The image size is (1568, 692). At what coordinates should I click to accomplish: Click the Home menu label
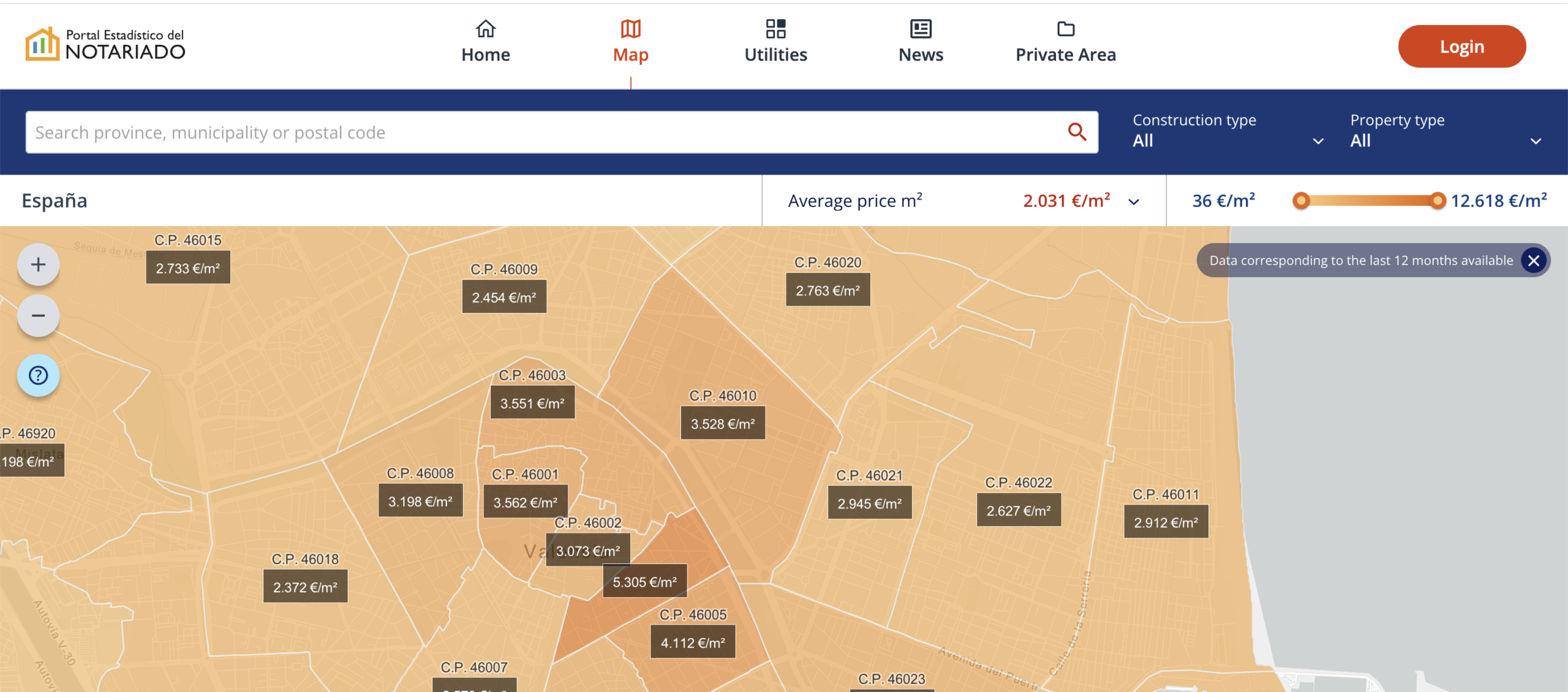486,55
